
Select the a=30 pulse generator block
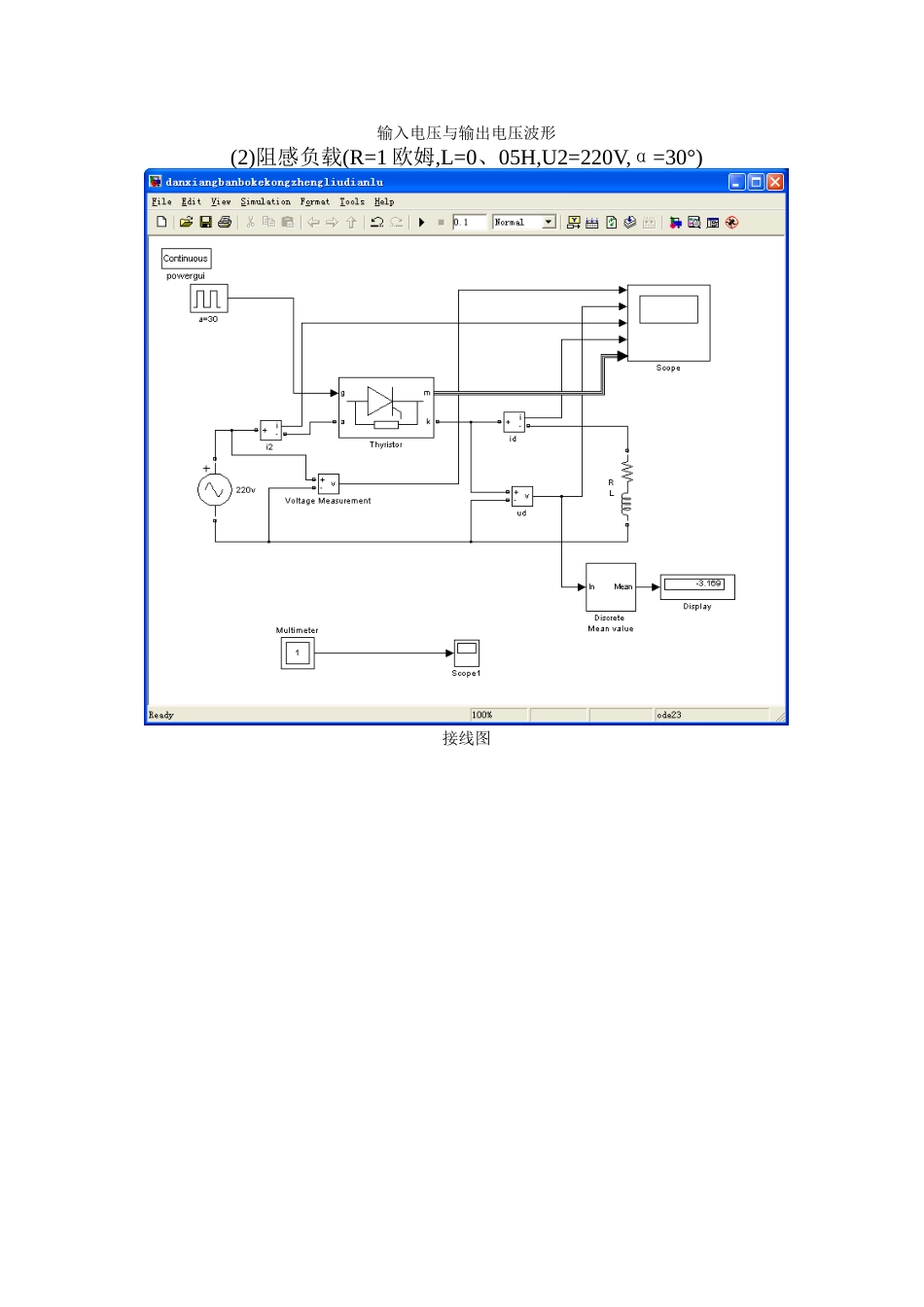pos(208,299)
